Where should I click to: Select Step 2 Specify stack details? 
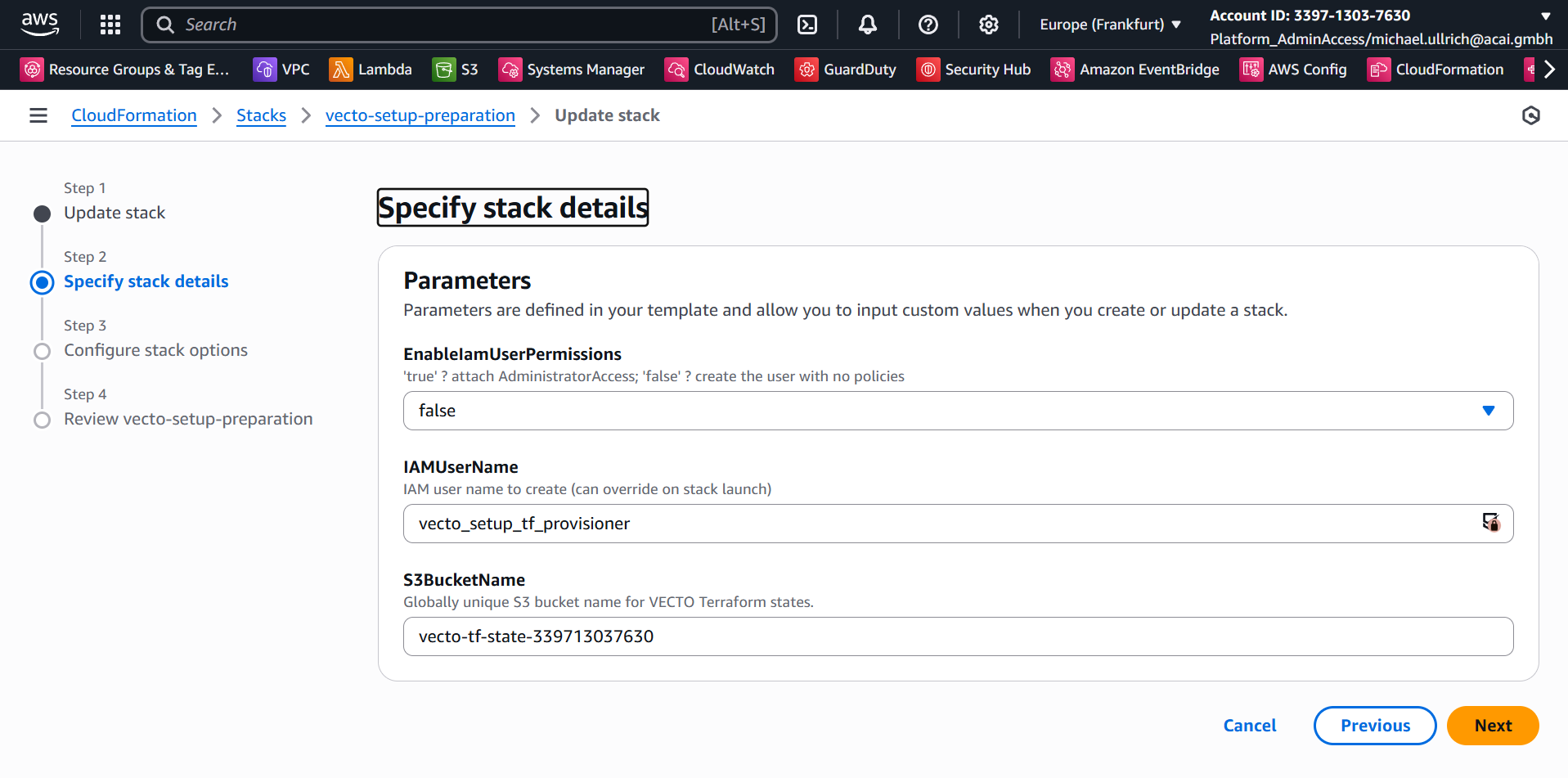pyautogui.click(x=146, y=281)
